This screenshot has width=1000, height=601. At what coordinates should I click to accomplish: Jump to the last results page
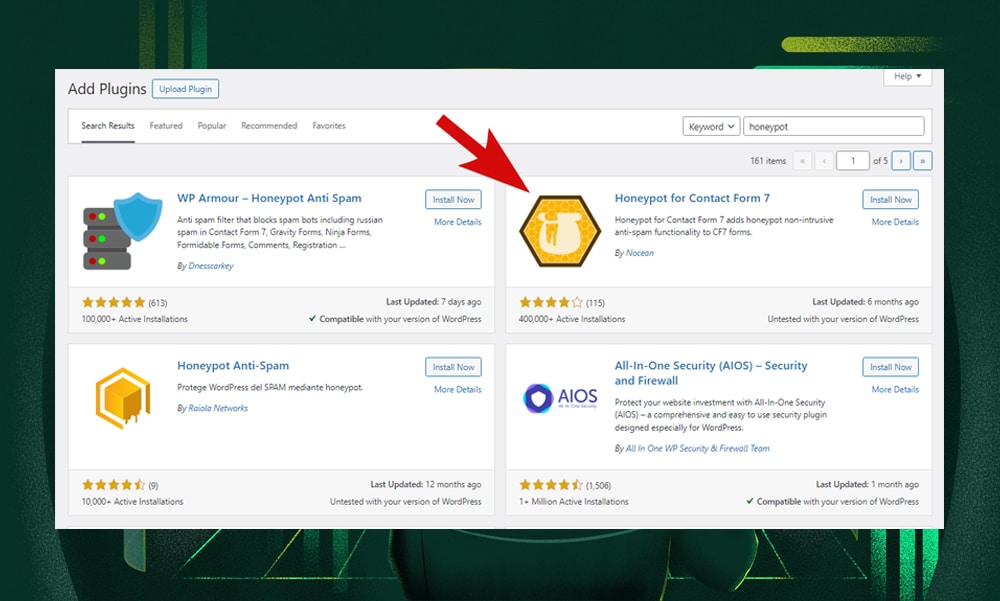coord(922,160)
